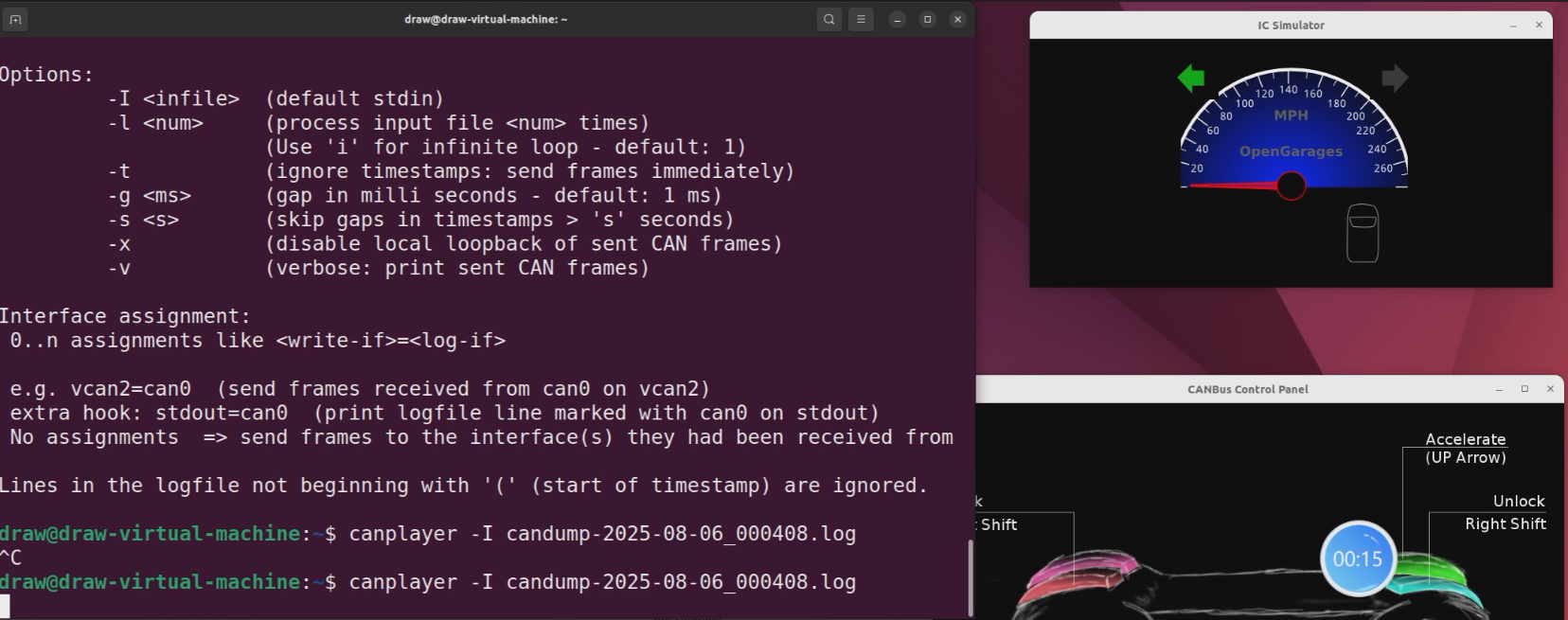This screenshot has width=1568, height=620.
Task: Click the 'Interface assignment:' heading
Action: click(x=125, y=316)
